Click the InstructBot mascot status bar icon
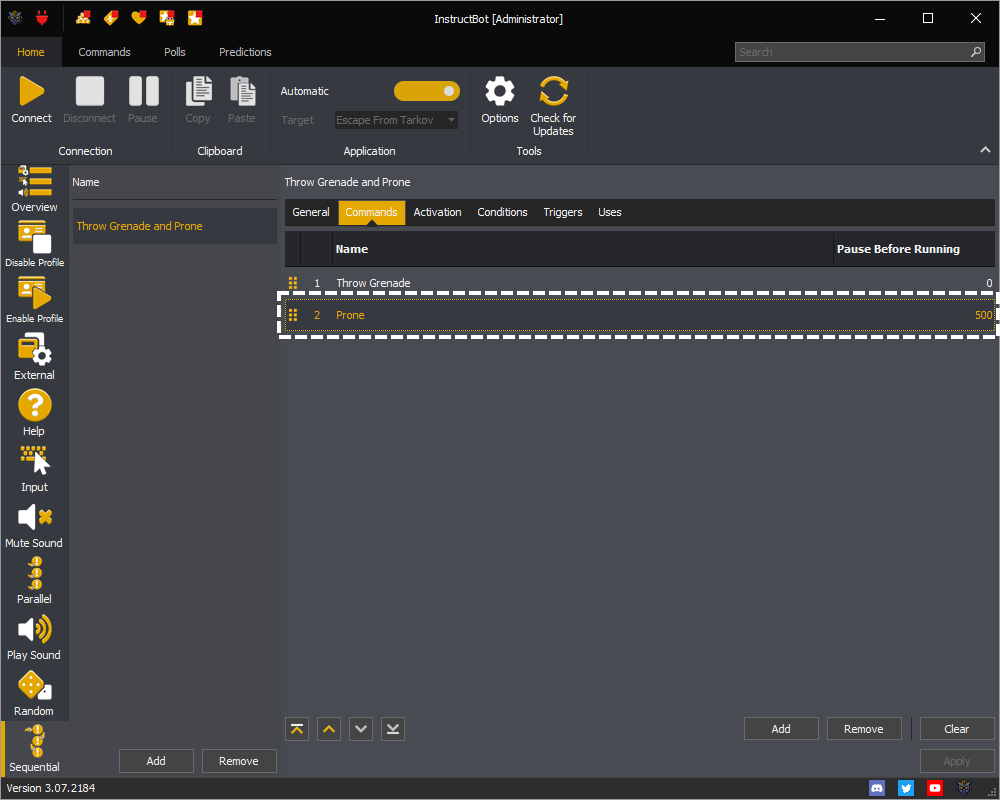1000x800 pixels. [964, 788]
